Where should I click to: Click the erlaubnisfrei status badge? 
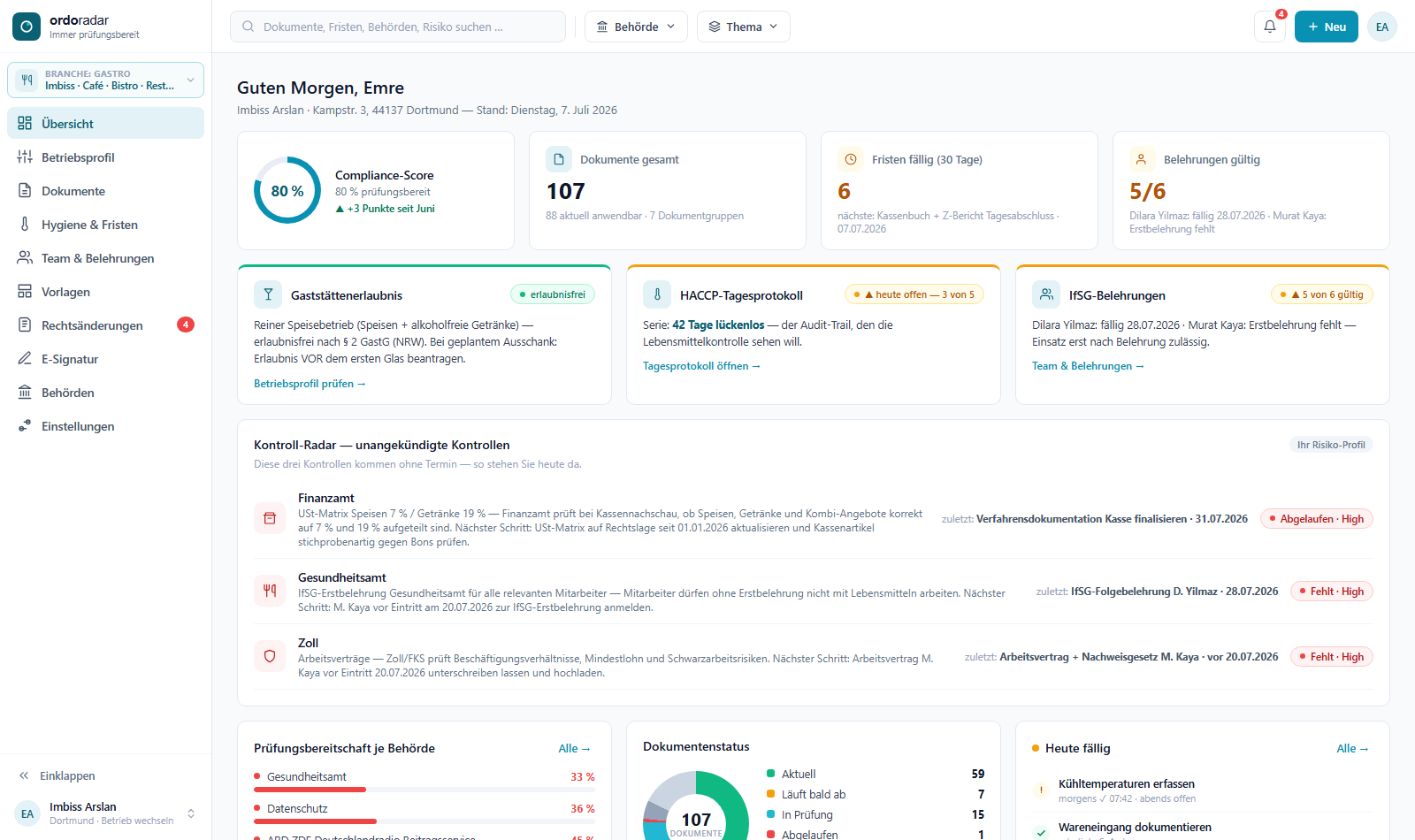click(x=553, y=294)
